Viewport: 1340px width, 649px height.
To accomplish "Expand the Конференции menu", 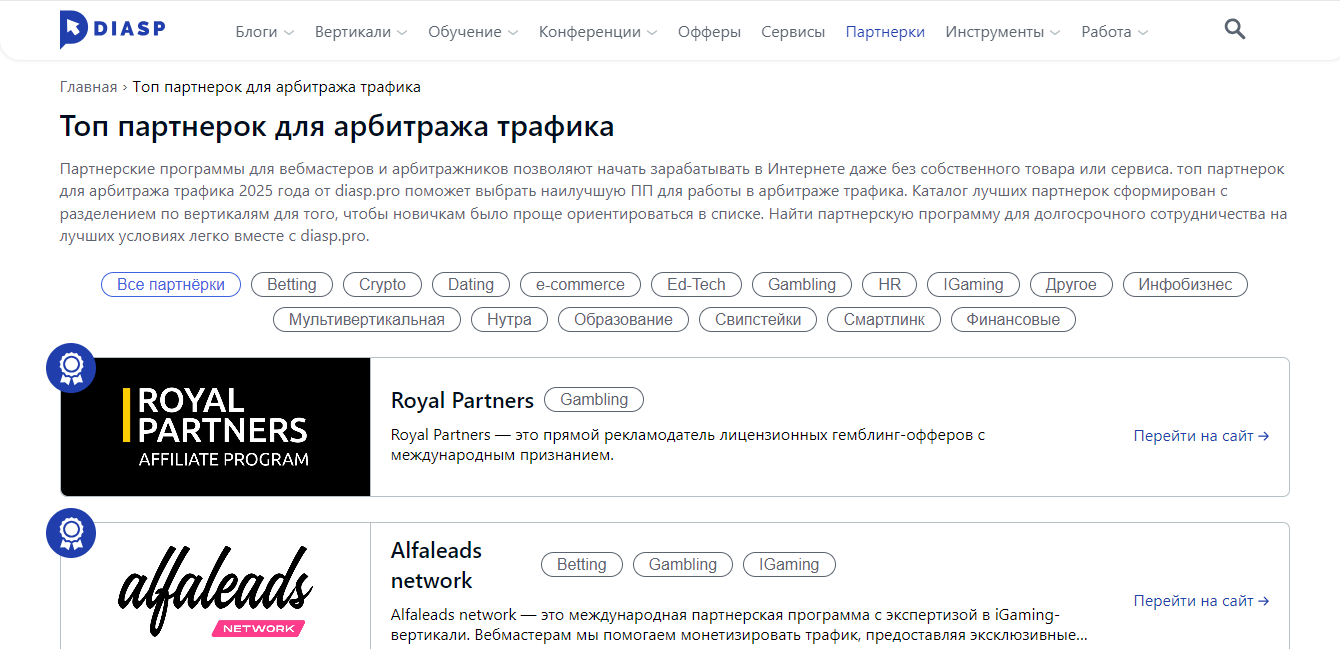I will pos(598,32).
